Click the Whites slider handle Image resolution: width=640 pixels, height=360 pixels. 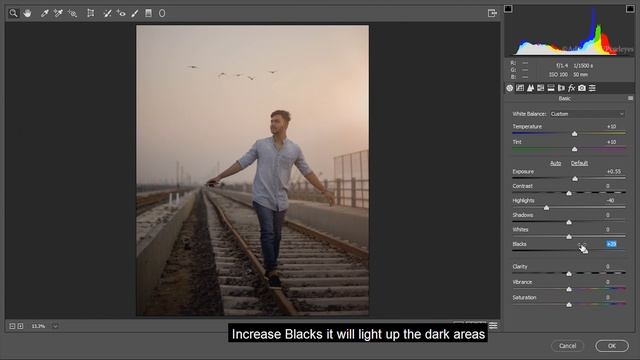(569, 237)
